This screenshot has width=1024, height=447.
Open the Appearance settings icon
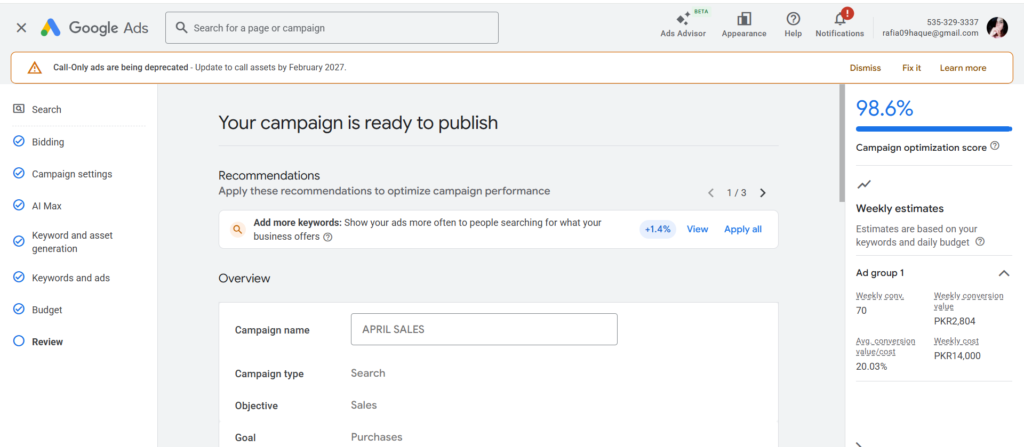(x=744, y=20)
